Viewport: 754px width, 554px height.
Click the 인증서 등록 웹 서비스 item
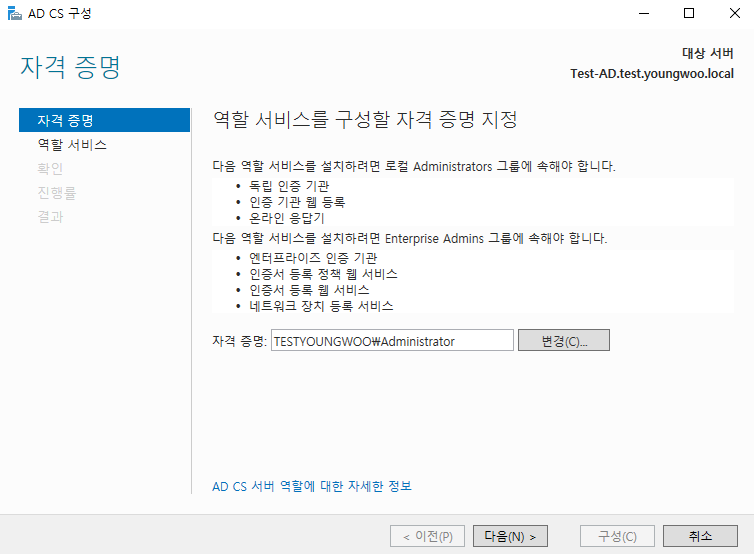point(309,290)
